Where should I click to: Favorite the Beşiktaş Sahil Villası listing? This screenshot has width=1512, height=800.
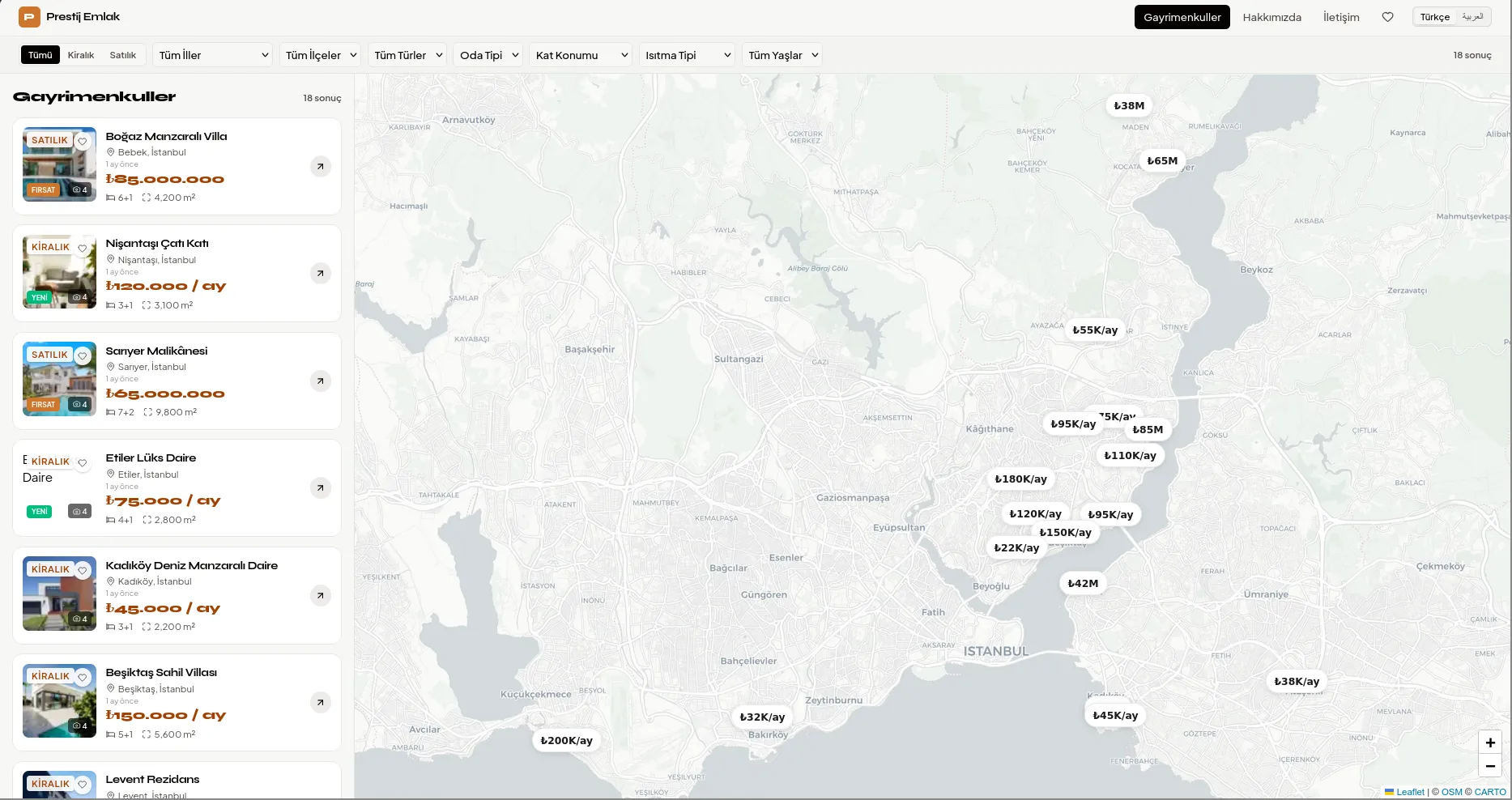(x=82, y=677)
